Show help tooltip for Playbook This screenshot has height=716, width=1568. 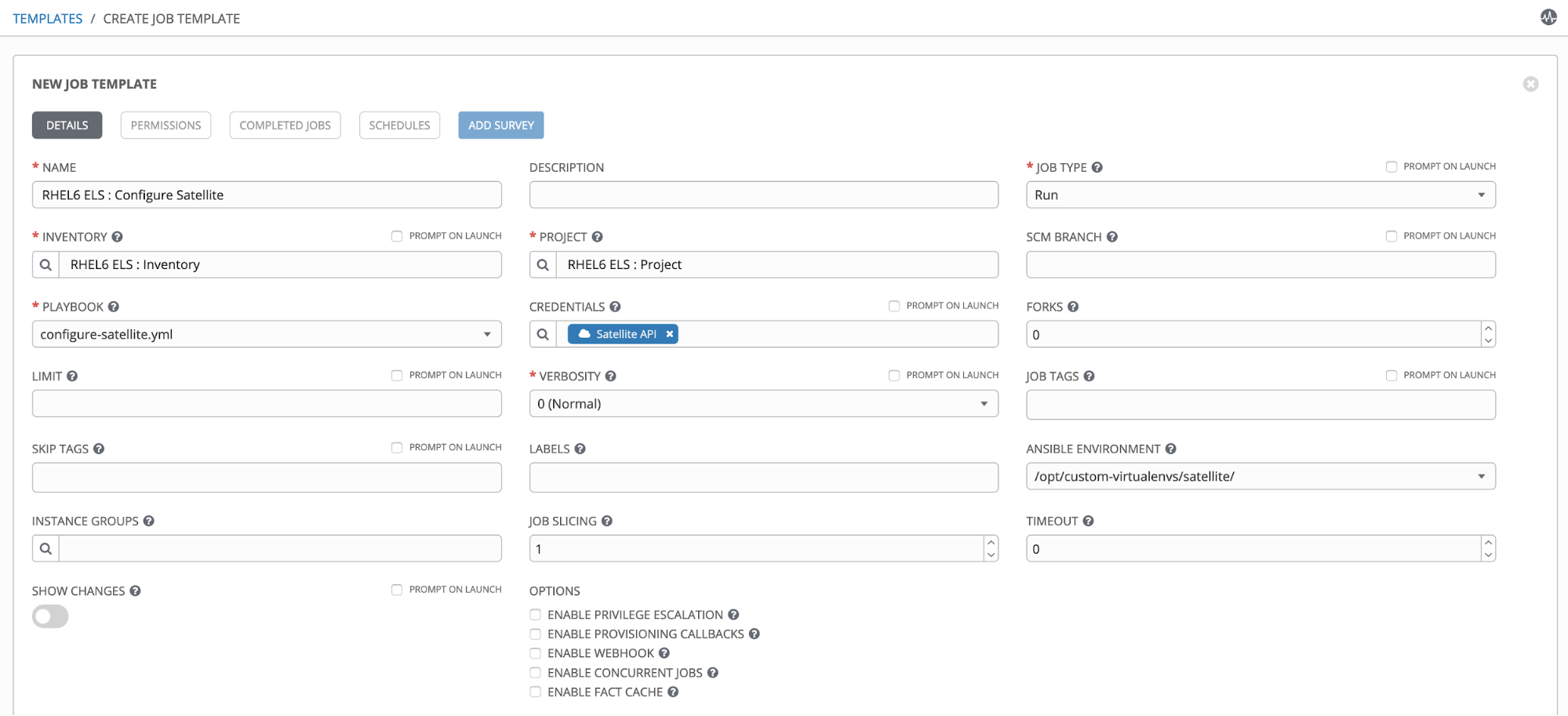(x=114, y=307)
